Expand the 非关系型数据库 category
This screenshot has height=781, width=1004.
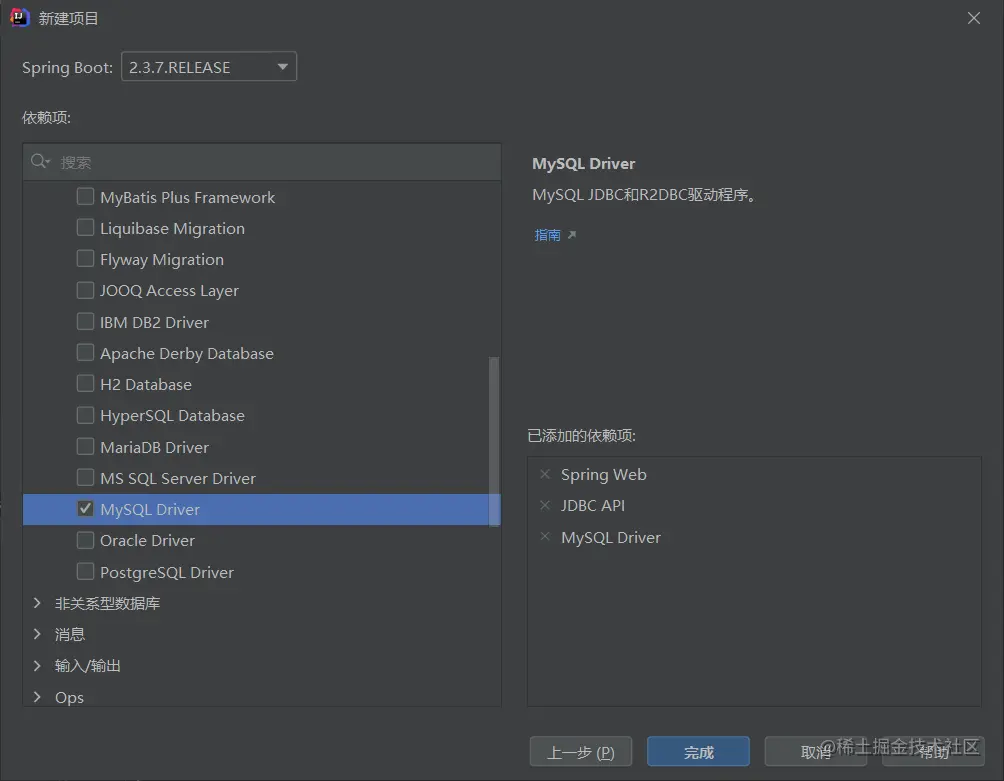point(37,603)
